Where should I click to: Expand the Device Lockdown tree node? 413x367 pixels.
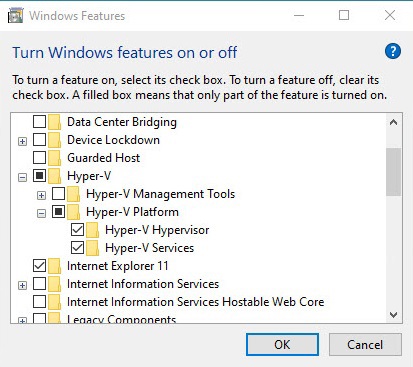pos(22,141)
